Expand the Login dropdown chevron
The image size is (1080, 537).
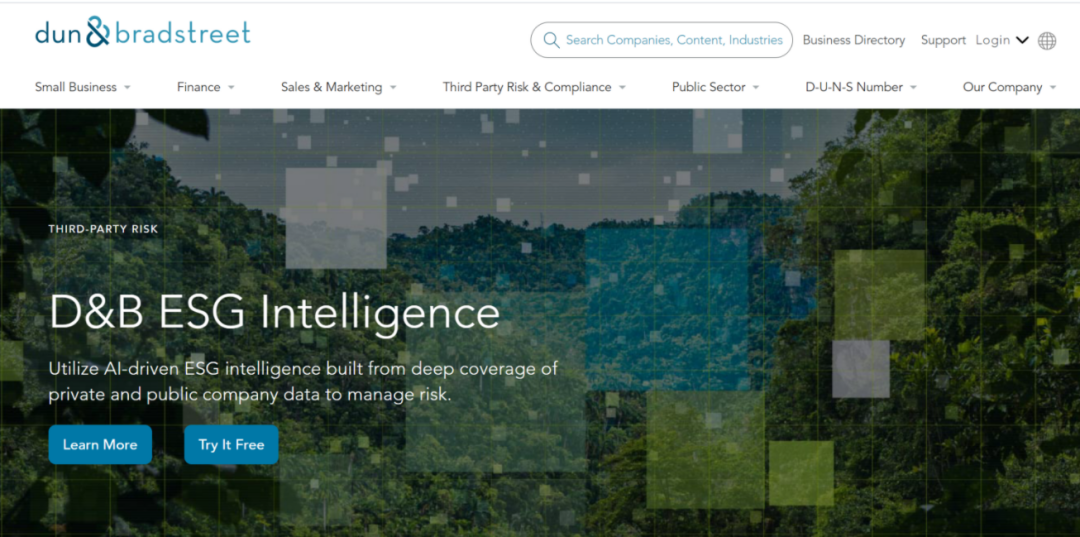click(x=1022, y=41)
